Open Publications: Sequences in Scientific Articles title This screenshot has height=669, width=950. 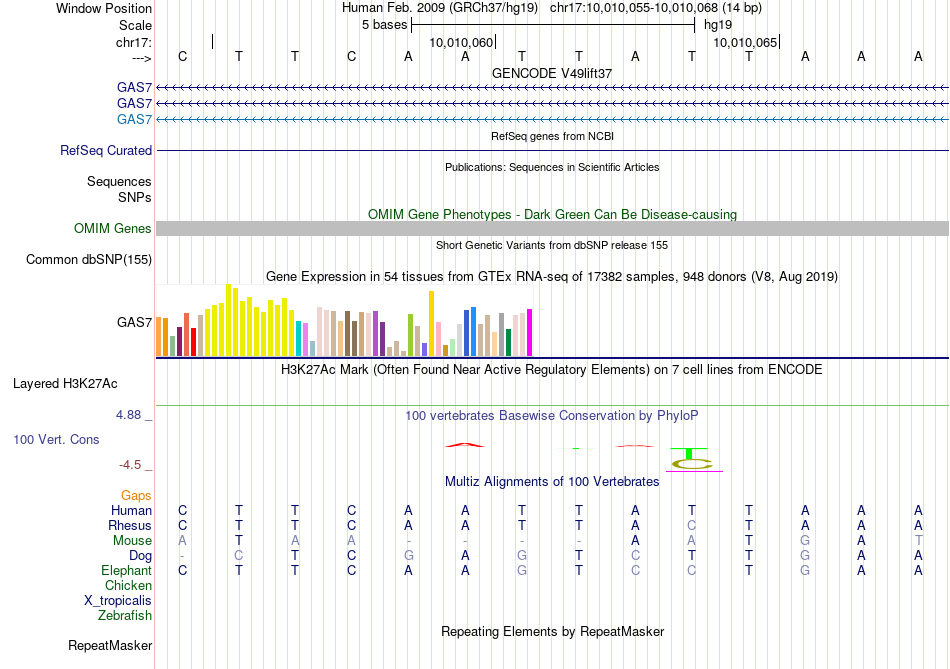pos(552,167)
